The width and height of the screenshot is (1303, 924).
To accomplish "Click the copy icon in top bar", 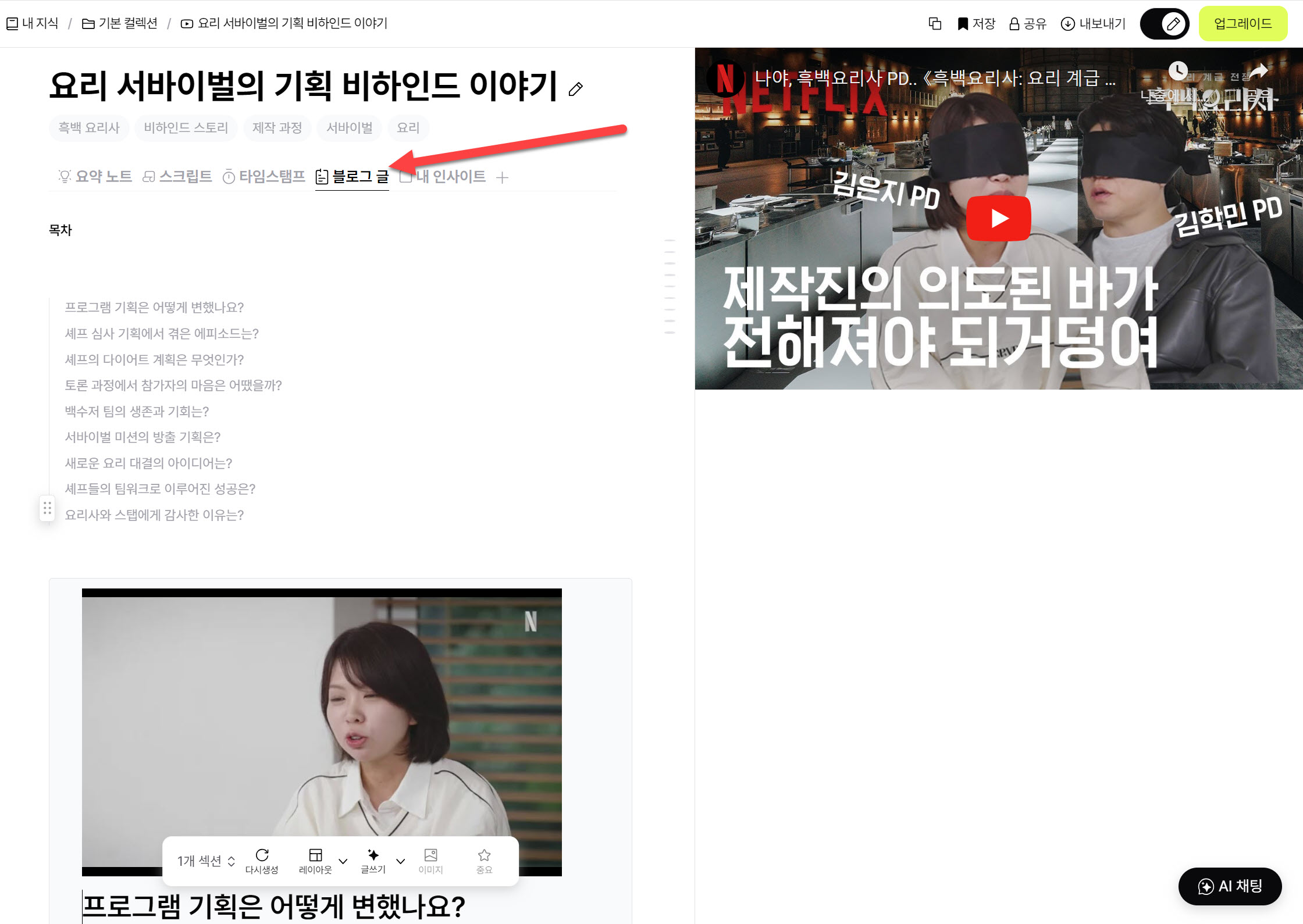I will pos(935,24).
